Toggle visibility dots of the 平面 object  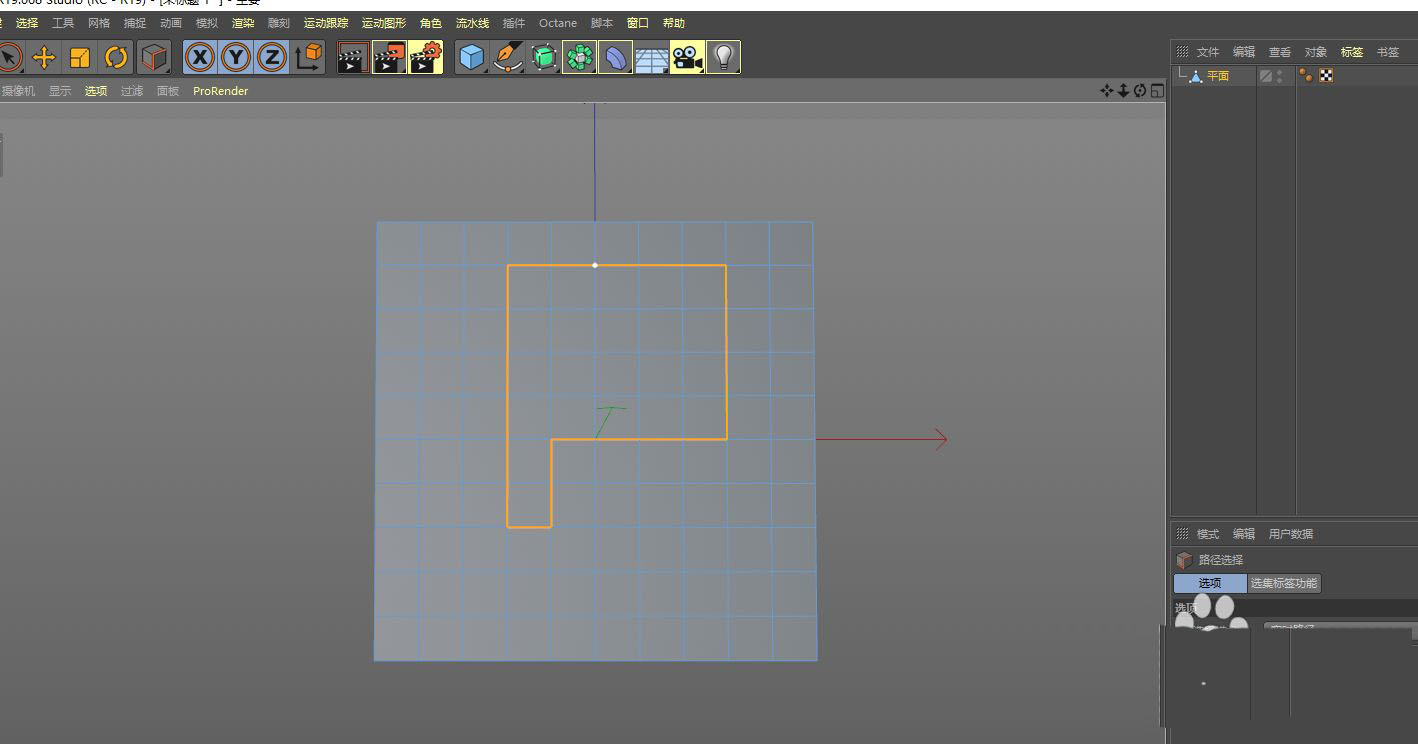pos(1280,76)
